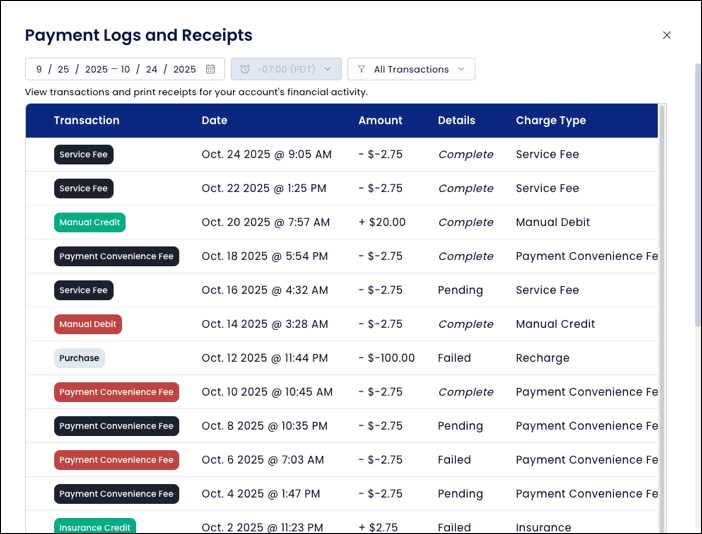Click date 'Oct. 10 2025 @ 10:45 AM'
The image size is (702, 534).
pos(267,392)
